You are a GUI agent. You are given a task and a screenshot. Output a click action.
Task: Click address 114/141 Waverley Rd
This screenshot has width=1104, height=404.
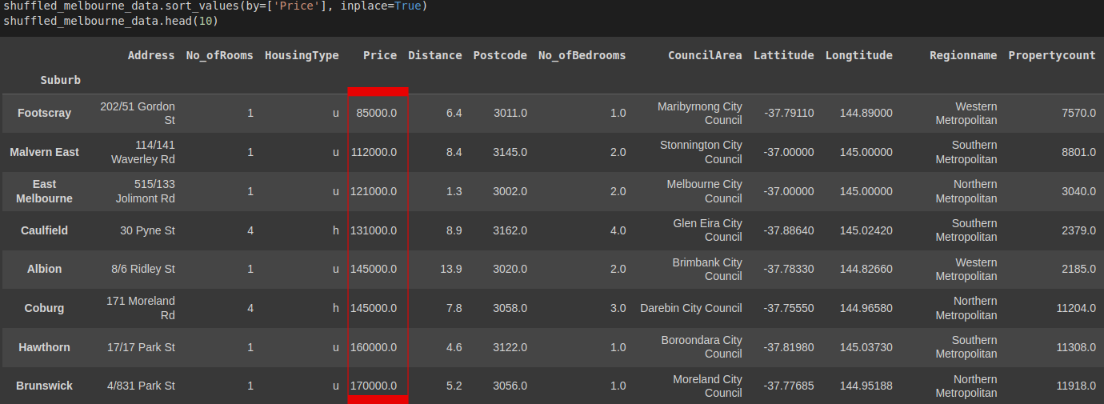pos(143,152)
